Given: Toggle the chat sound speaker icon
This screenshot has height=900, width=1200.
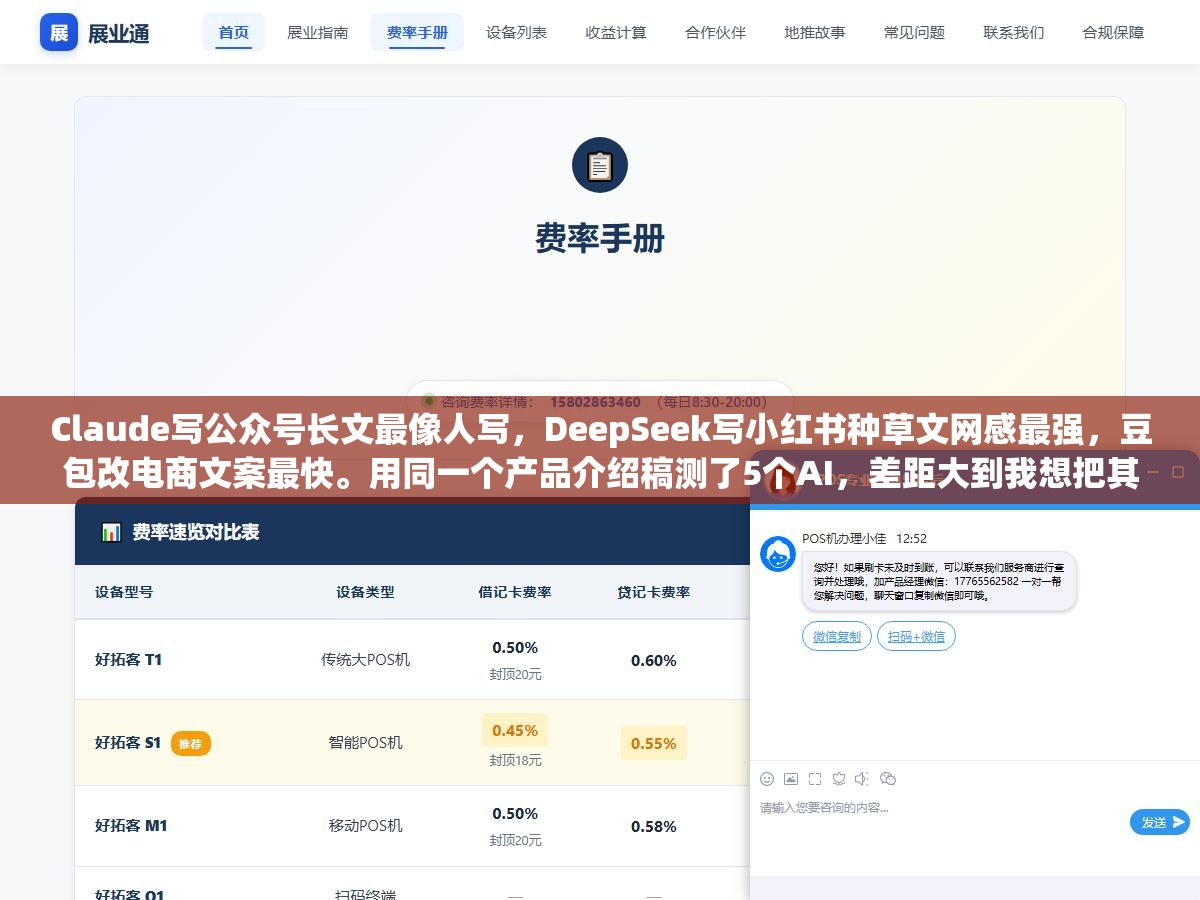Looking at the screenshot, I should click(863, 778).
